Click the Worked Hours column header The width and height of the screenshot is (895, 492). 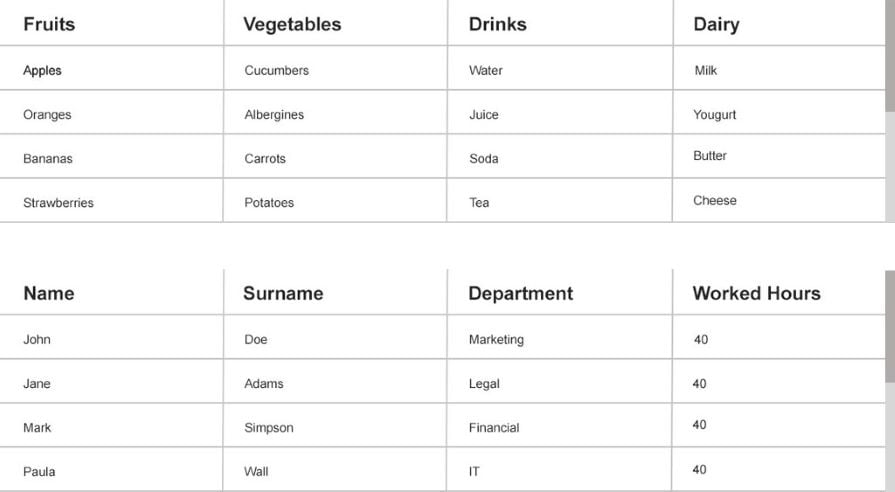[756, 293]
